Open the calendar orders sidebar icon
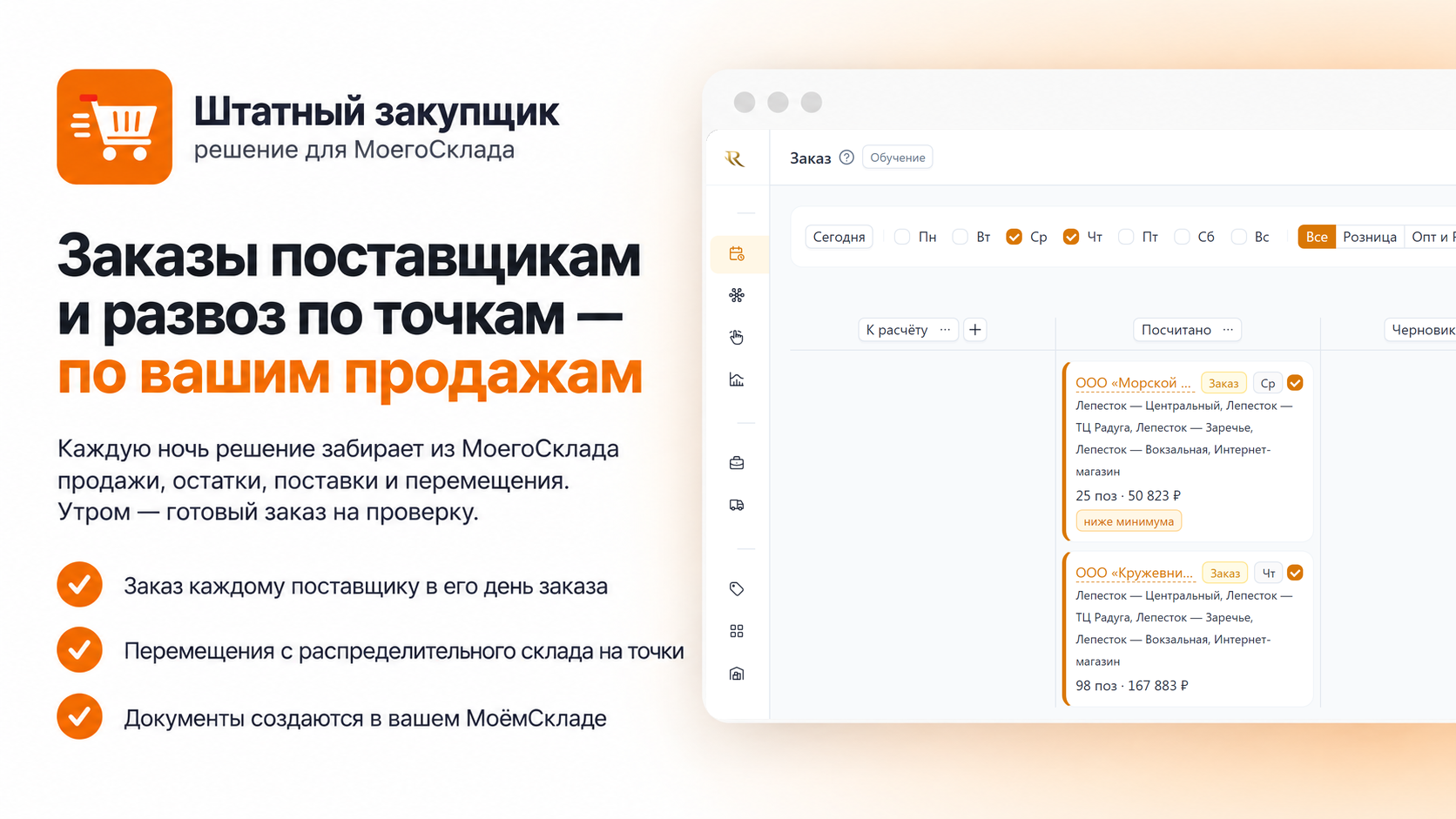This screenshot has width=1456, height=819. tap(737, 254)
